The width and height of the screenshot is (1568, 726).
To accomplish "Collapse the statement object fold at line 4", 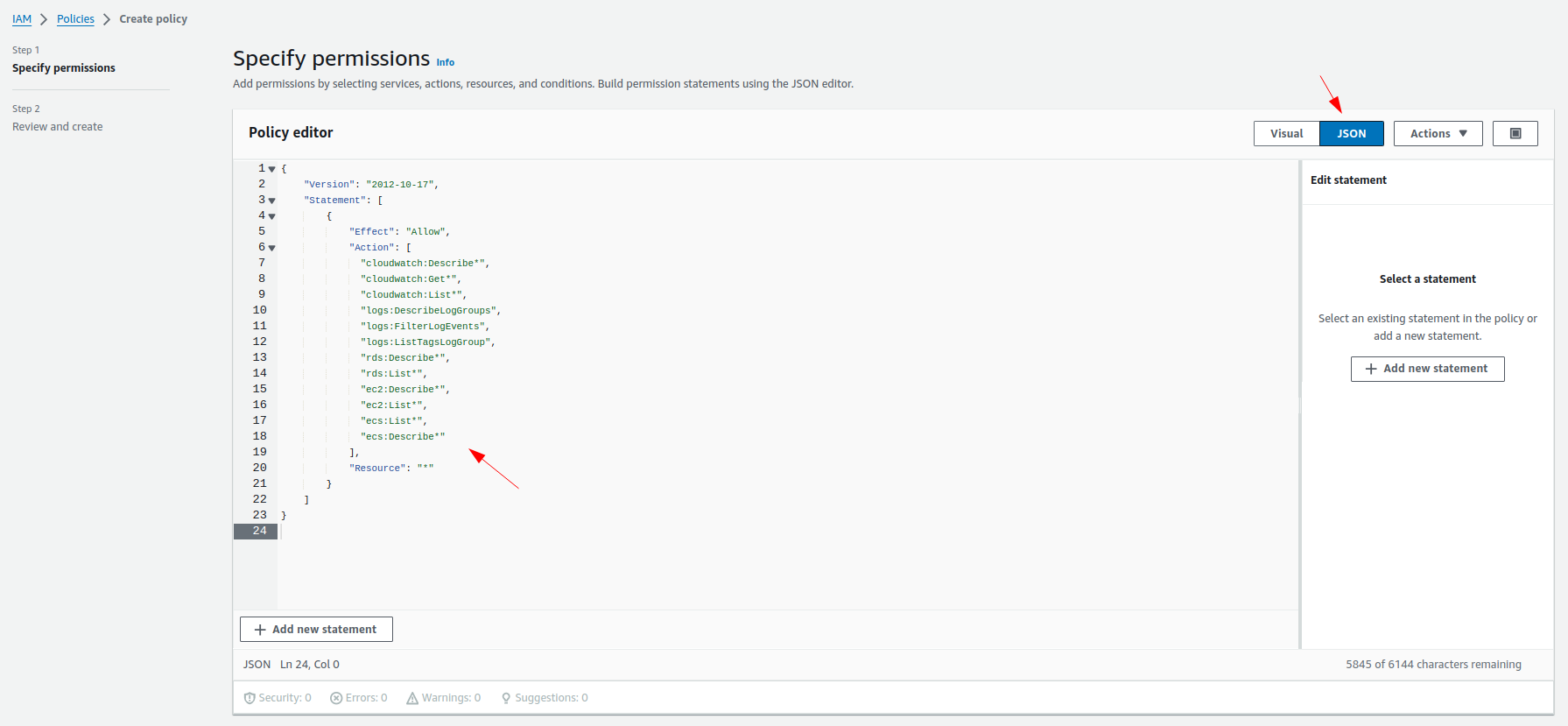I will point(272,216).
